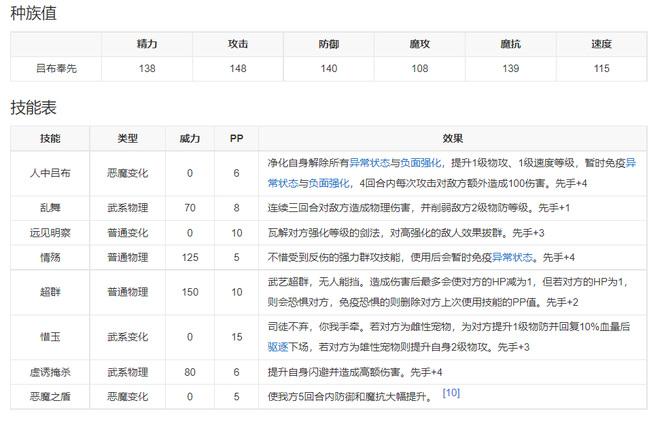Select PP value 6 in 人中吕布 row
The width and height of the screenshot is (666, 422).
pos(237,173)
